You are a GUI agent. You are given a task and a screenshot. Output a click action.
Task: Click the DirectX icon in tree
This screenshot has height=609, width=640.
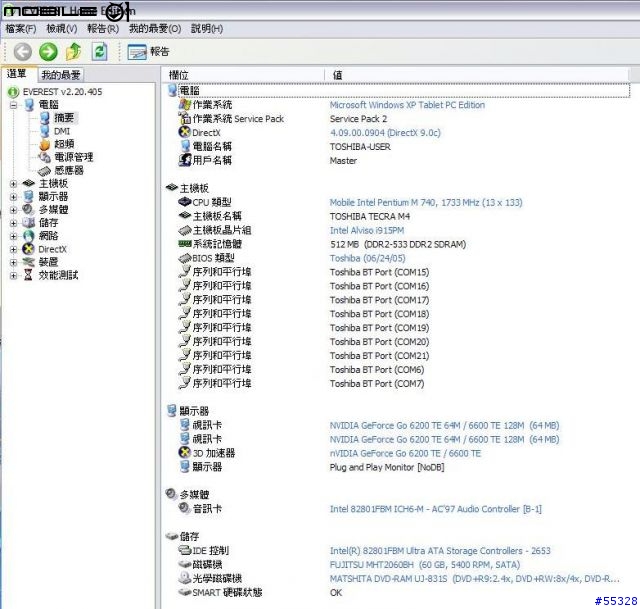29,249
